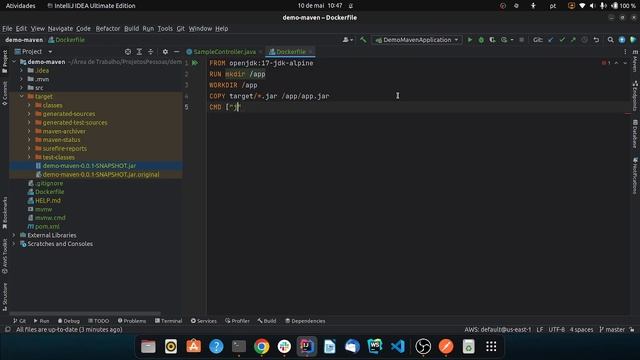
Task: Open Project panel gear options
Action: pos(165,52)
